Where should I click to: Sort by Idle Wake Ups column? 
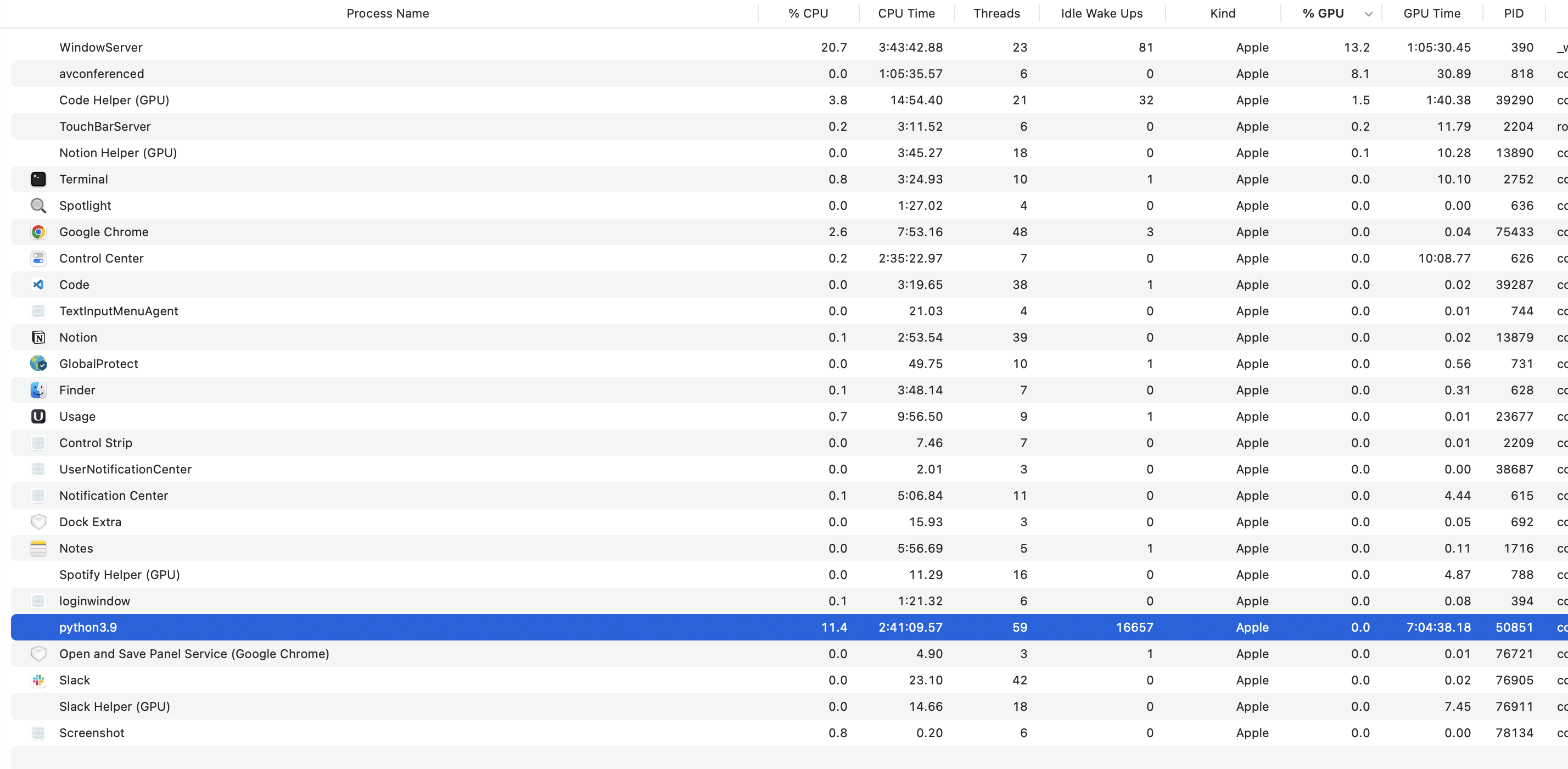(x=1102, y=13)
